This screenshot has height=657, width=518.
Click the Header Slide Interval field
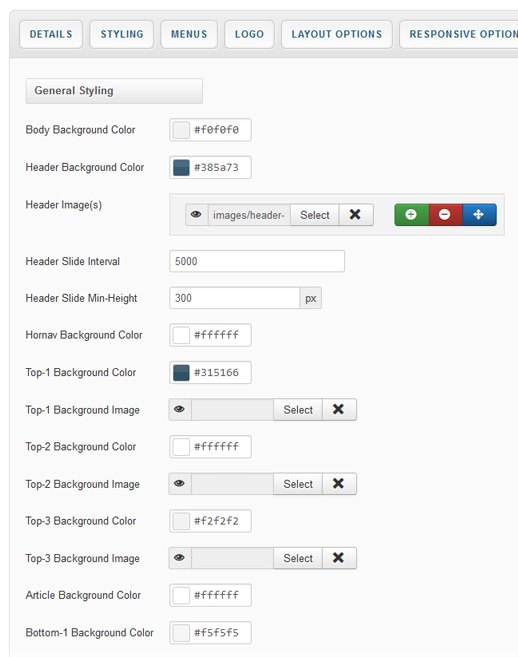click(x=257, y=261)
